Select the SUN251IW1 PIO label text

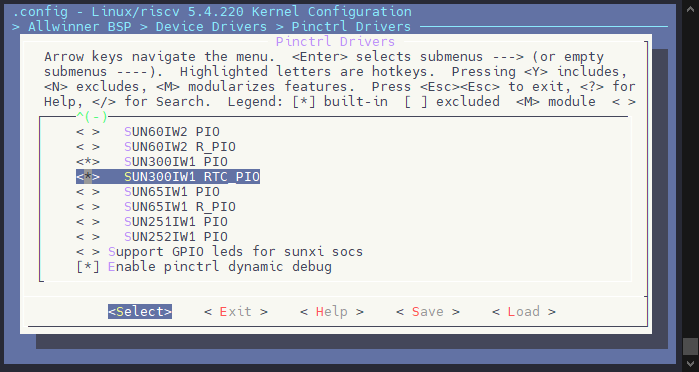pyautogui.click(x=176, y=222)
